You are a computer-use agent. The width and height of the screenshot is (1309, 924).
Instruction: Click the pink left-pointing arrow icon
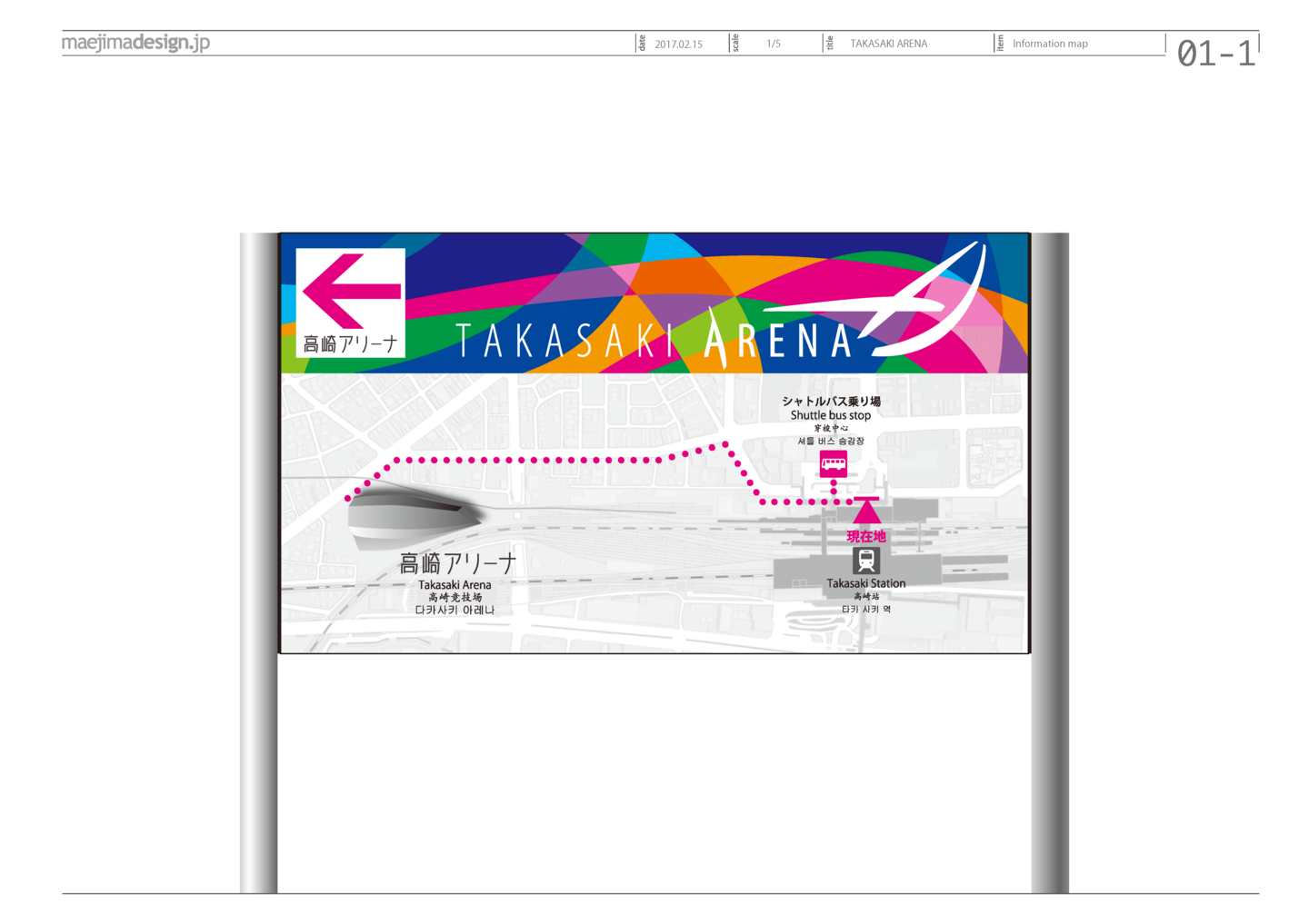click(x=351, y=291)
